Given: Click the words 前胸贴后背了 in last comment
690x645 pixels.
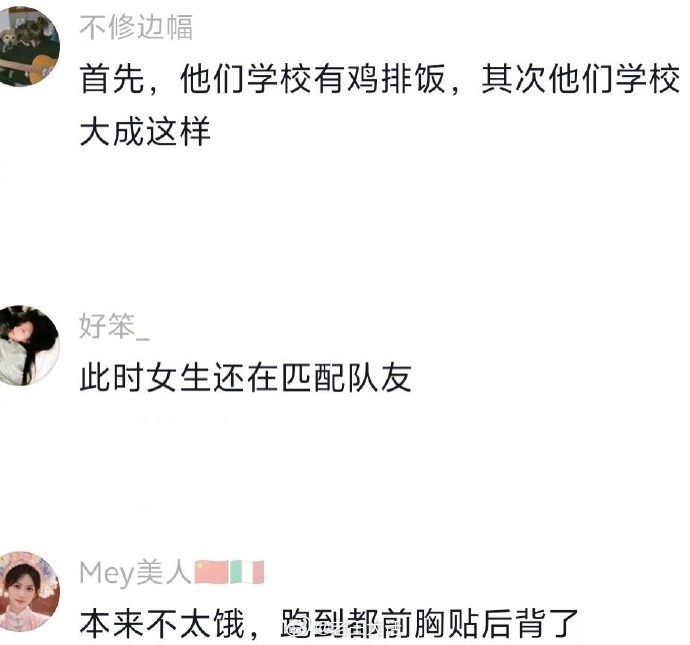Looking at the screenshot, I should (x=479, y=623).
